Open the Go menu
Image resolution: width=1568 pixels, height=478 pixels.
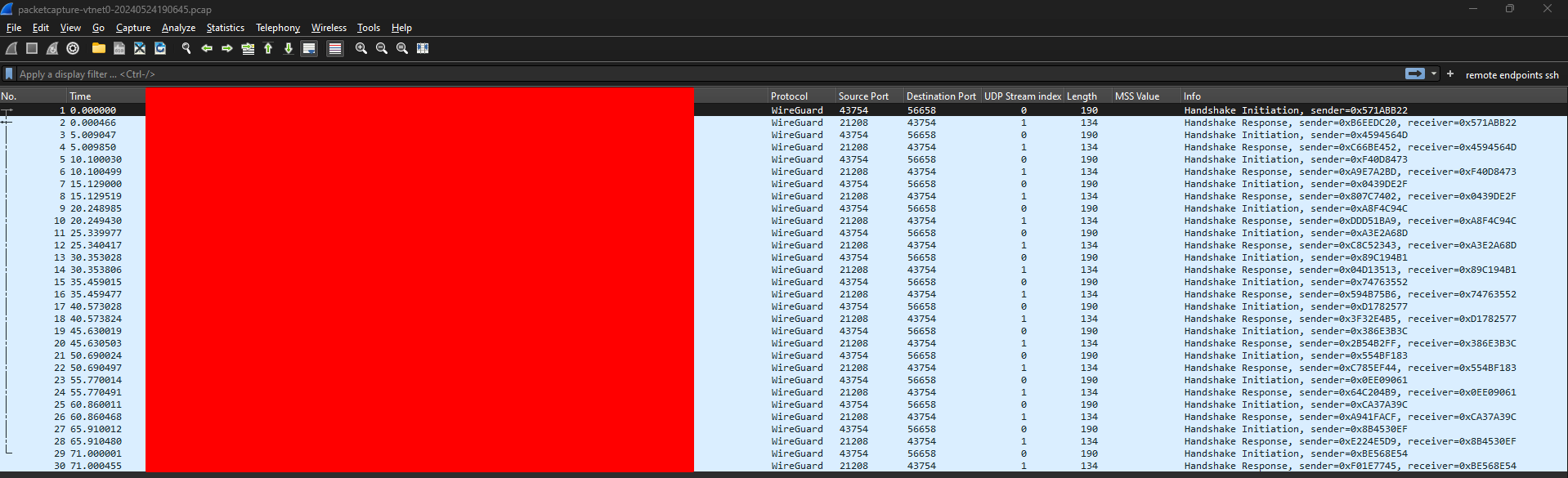coord(99,28)
